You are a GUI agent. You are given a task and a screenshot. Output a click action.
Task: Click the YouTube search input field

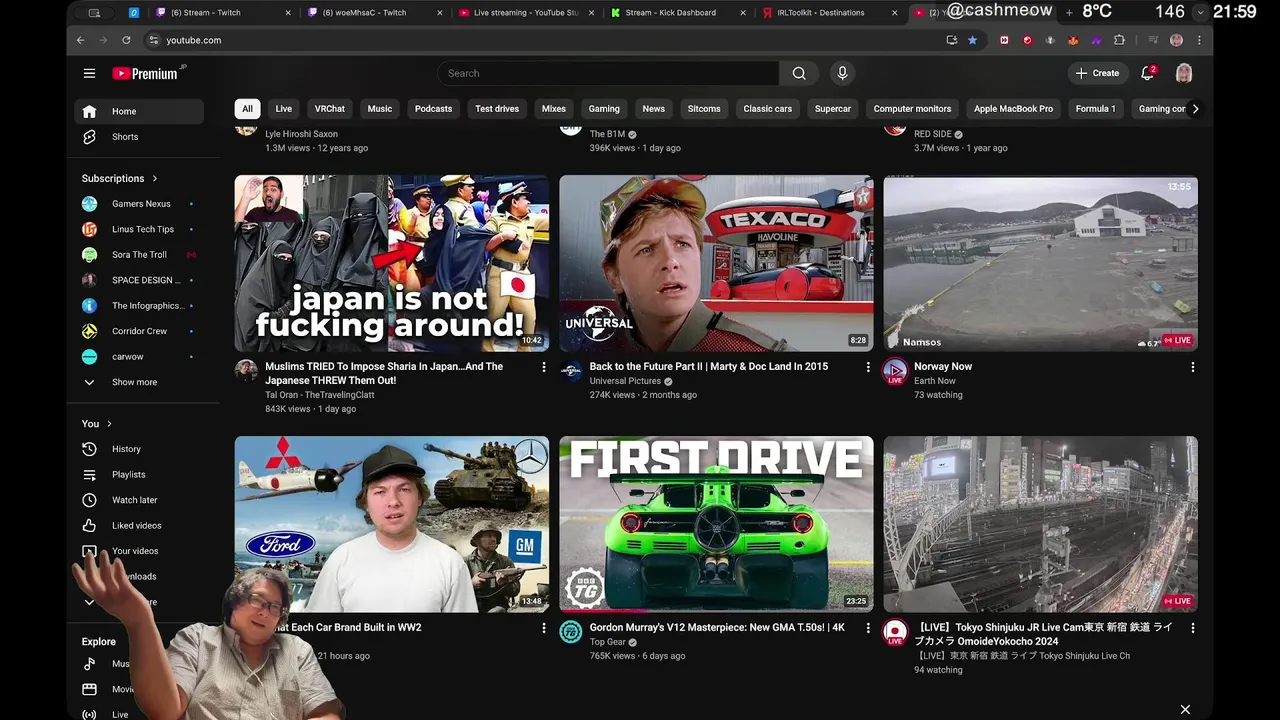(608, 73)
